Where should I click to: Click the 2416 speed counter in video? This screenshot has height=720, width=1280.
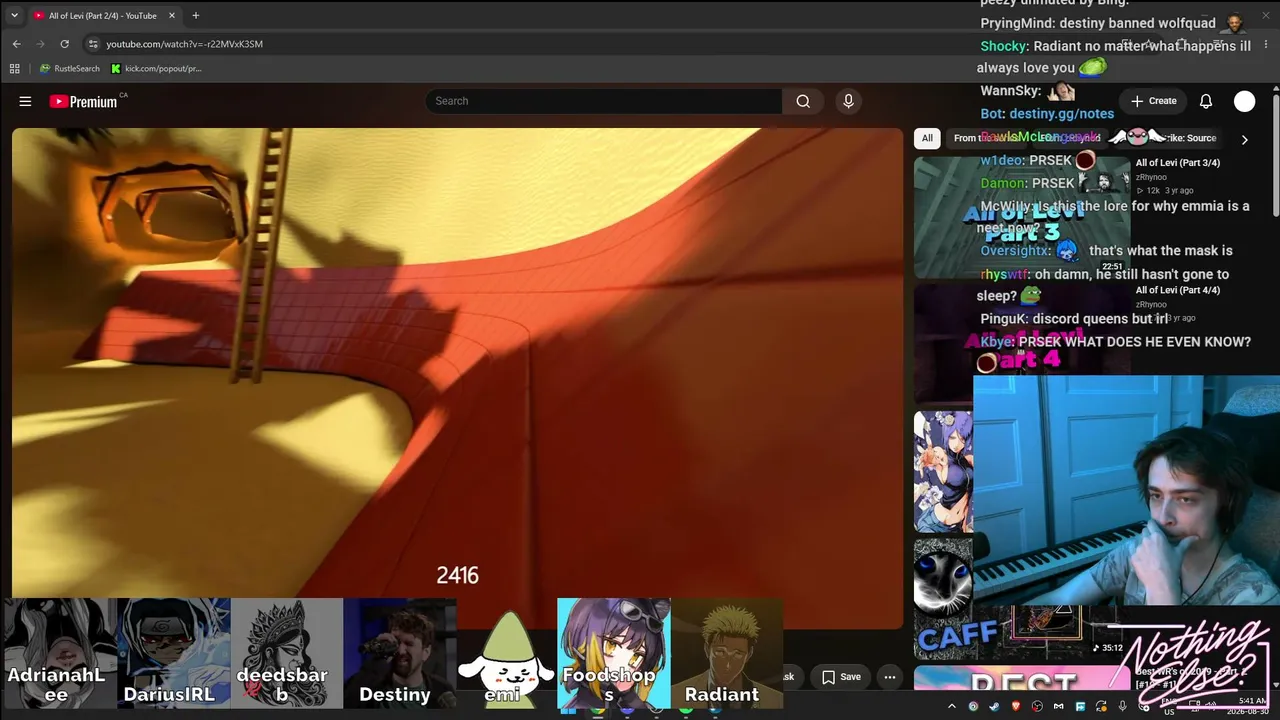[x=457, y=575]
